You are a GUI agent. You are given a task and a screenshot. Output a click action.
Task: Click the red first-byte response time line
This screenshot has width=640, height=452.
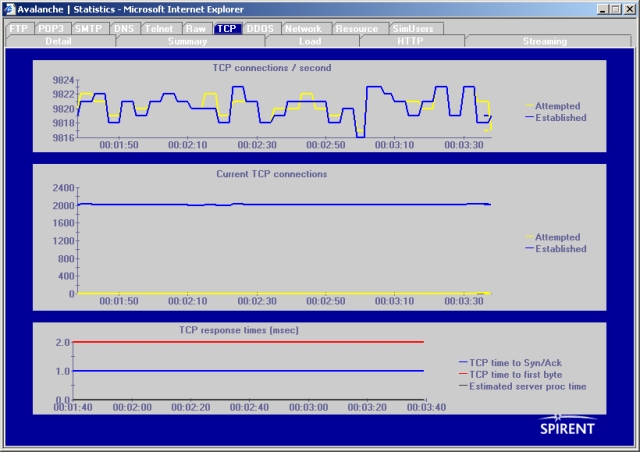(248, 342)
